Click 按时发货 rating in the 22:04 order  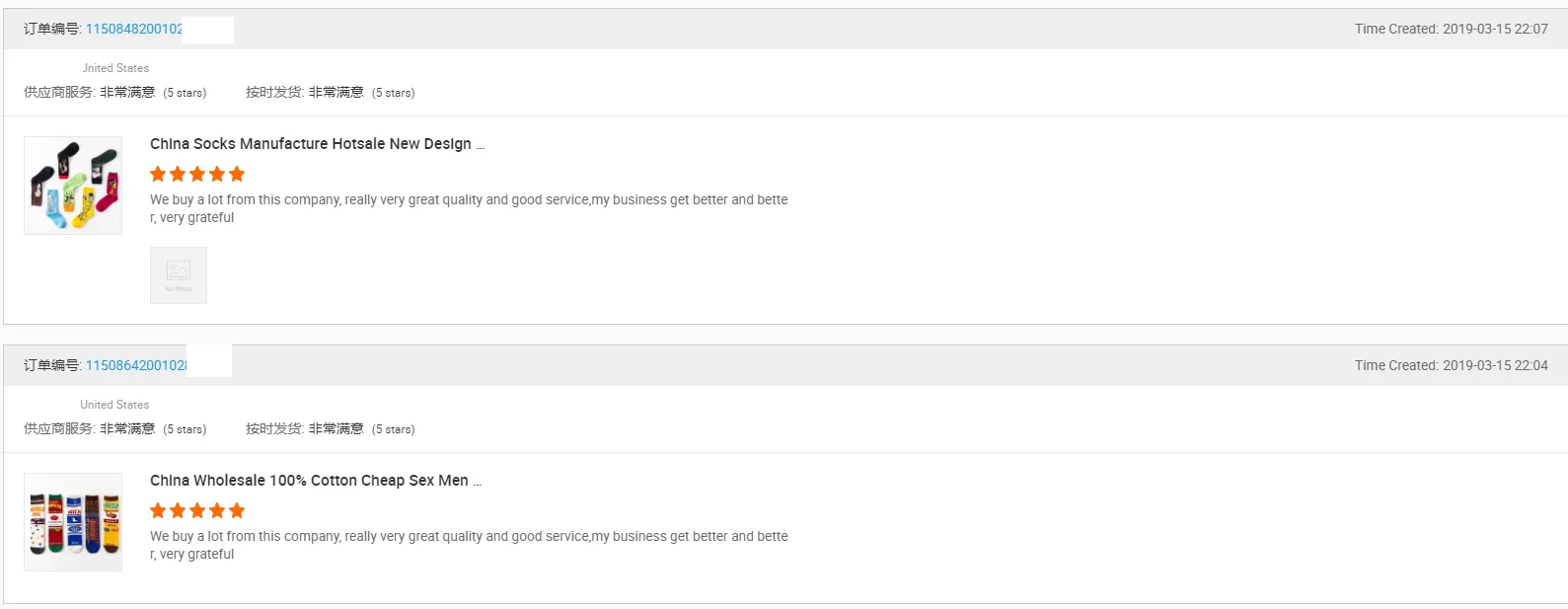click(331, 428)
